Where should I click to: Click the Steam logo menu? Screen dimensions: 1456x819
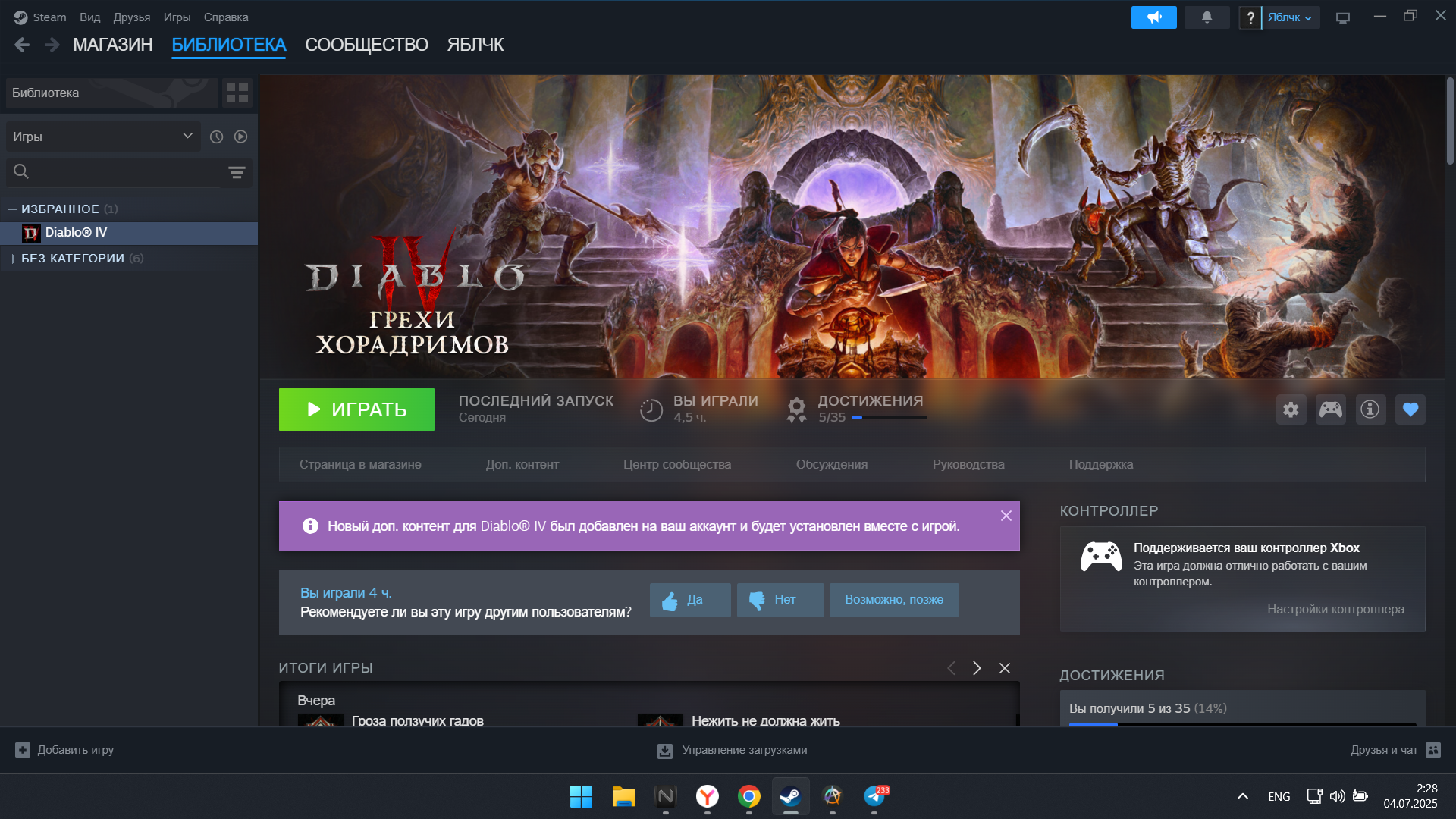point(20,17)
